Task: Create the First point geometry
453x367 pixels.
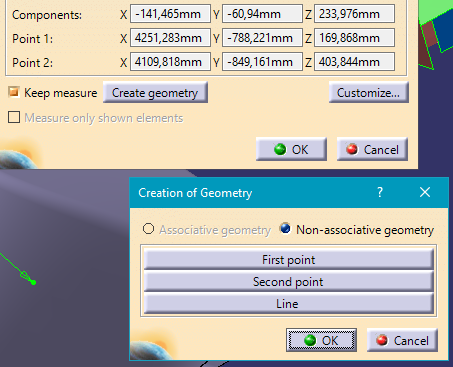Action: (x=288, y=259)
